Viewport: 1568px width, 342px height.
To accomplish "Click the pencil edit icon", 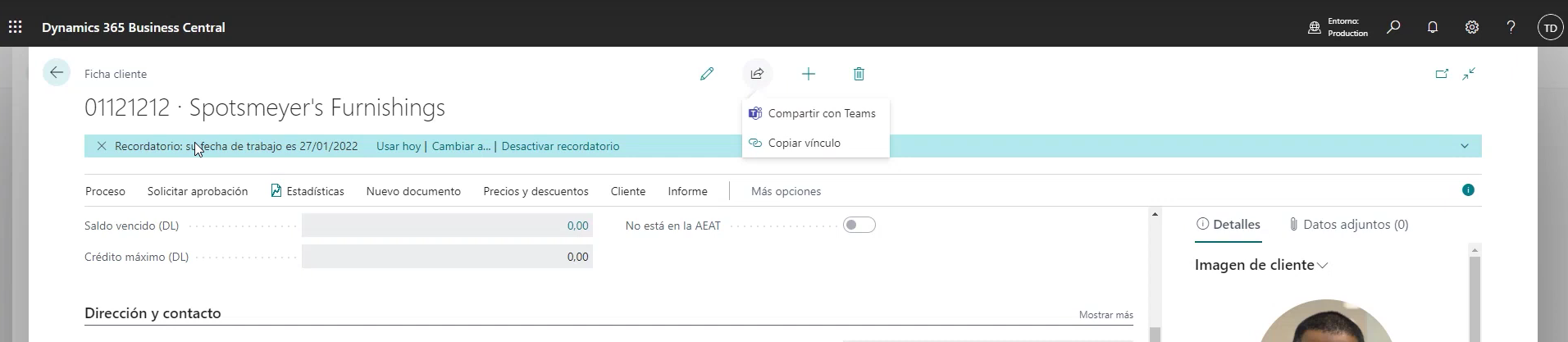I will [707, 74].
